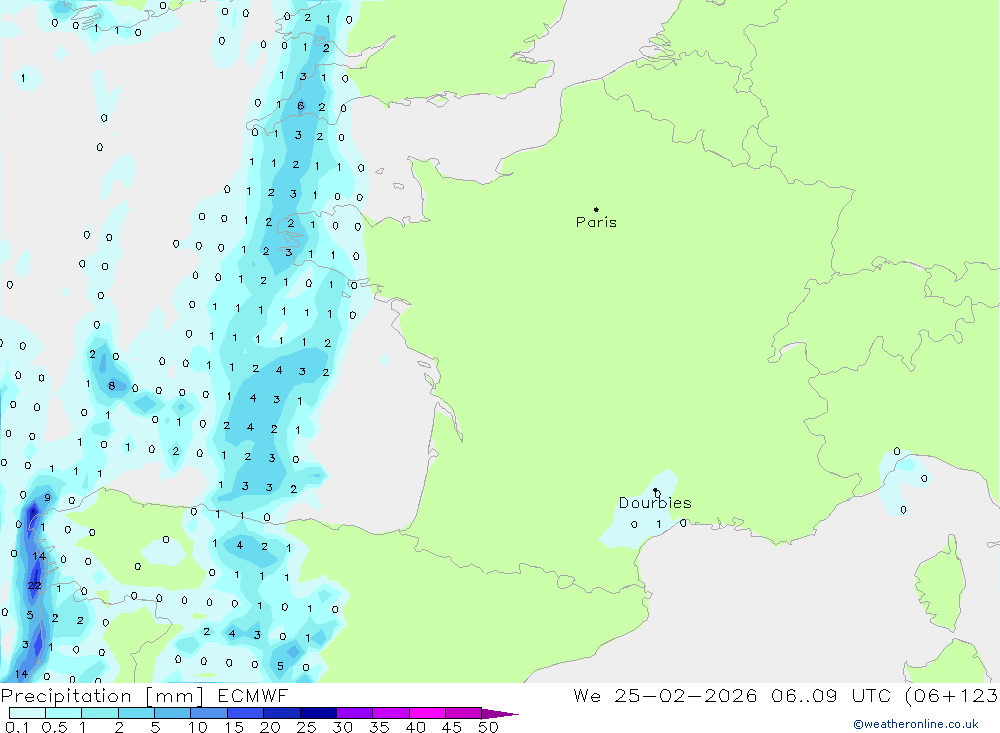Image resolution: width=1000 pixels, height=733 pixels.
Task: Click the 8 mm precipitation value on map
Action: (x=112, y=385)
